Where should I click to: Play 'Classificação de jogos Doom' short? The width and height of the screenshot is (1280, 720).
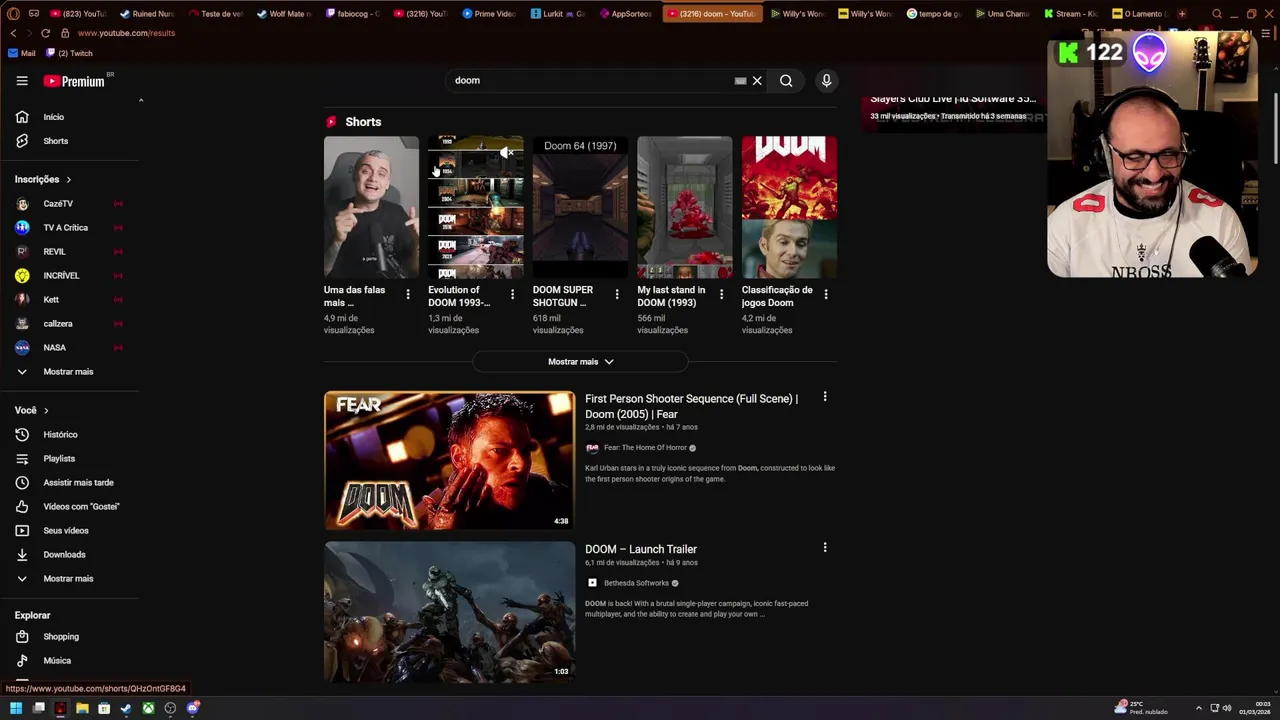[789, 207]
